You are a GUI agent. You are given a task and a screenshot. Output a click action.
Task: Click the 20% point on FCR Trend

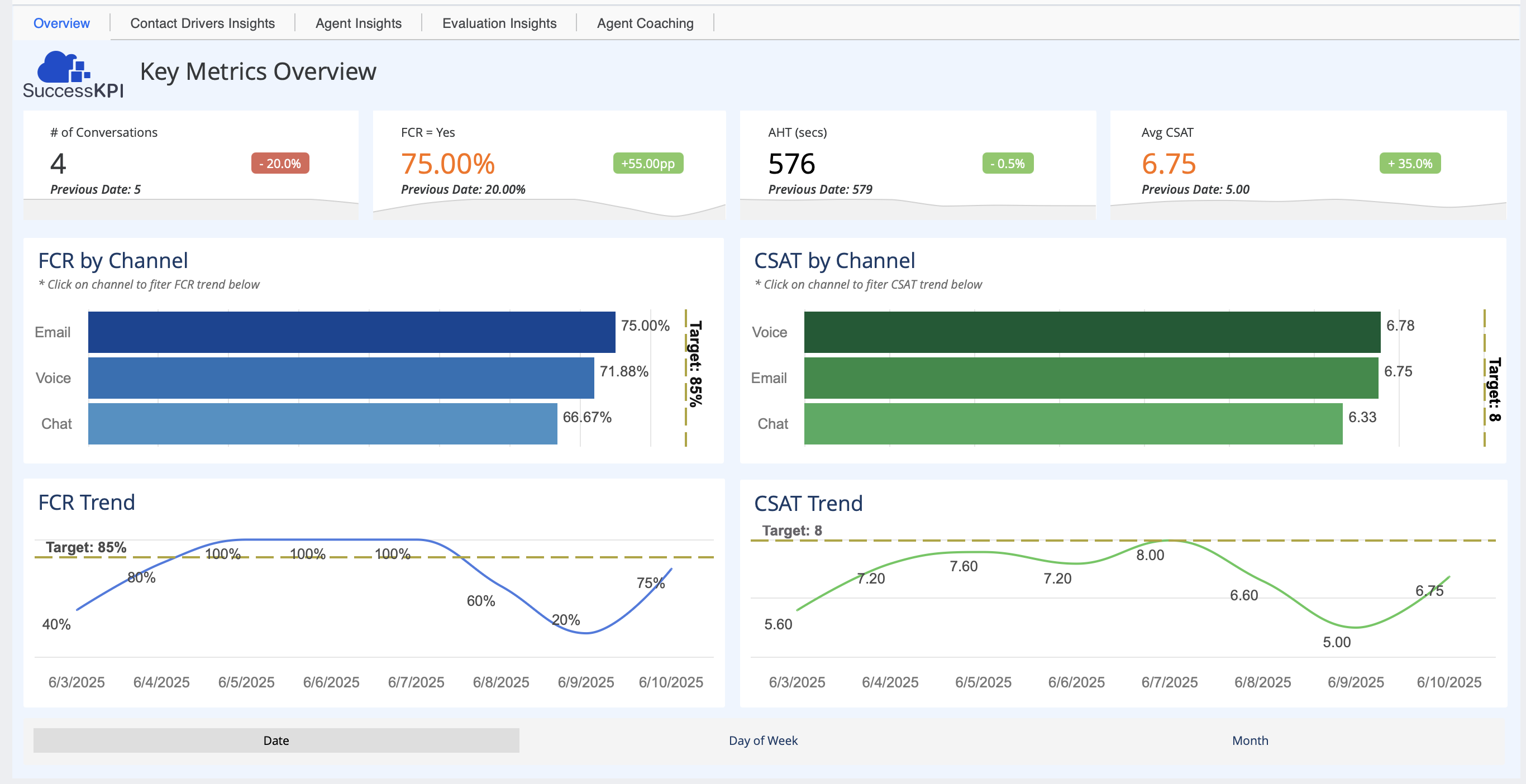[585, 633]
